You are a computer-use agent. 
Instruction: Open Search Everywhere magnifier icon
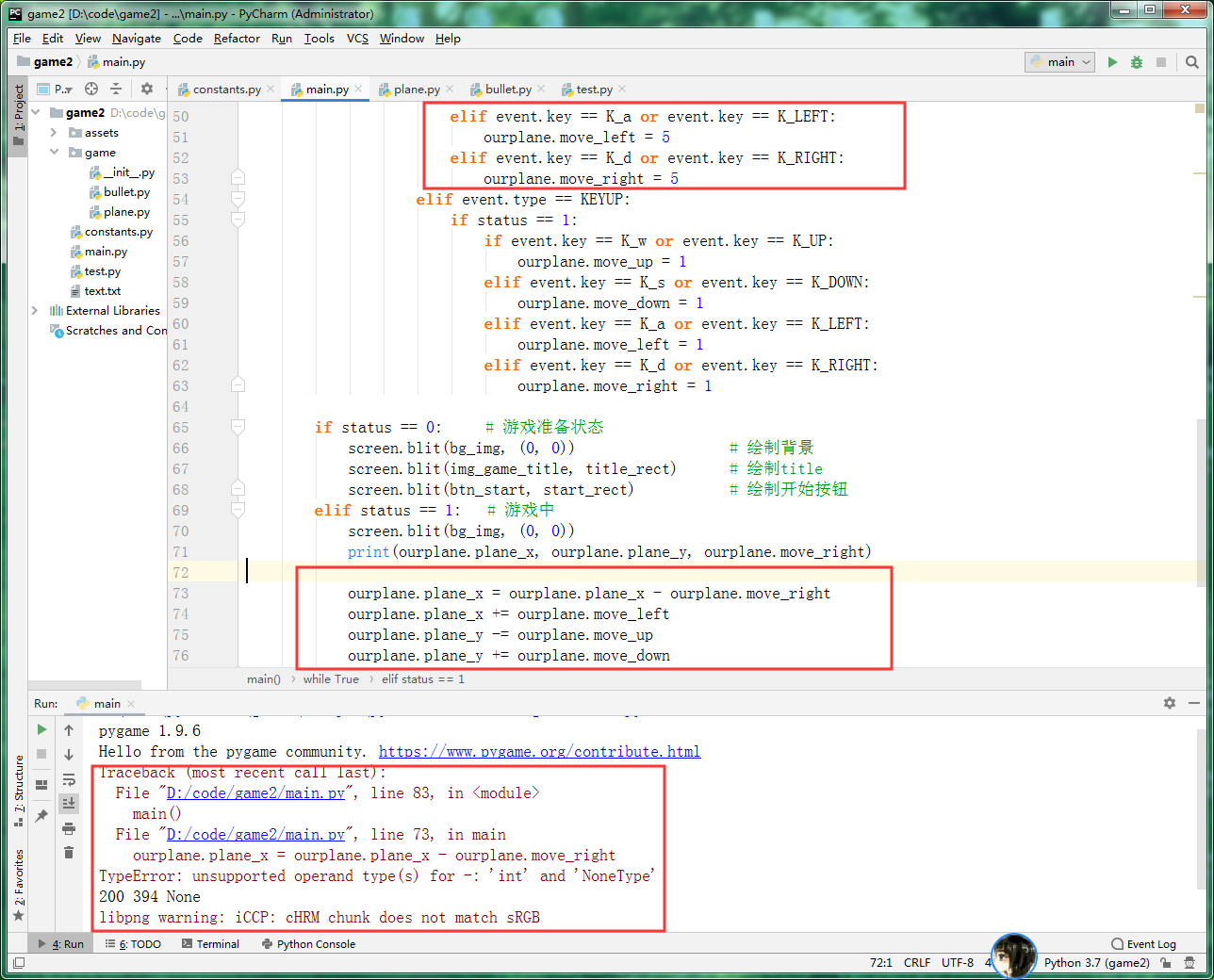click(x=1192, y=62)
